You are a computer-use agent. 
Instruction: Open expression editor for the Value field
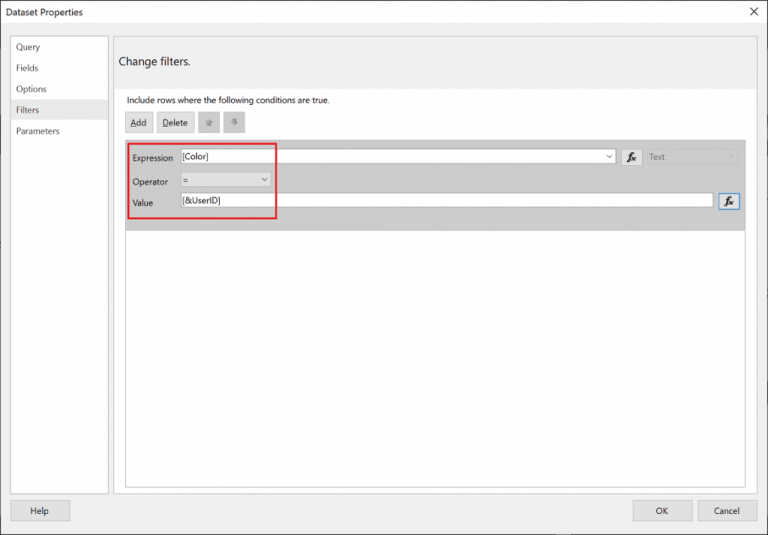pyautogui.click(x=729, y=201)
